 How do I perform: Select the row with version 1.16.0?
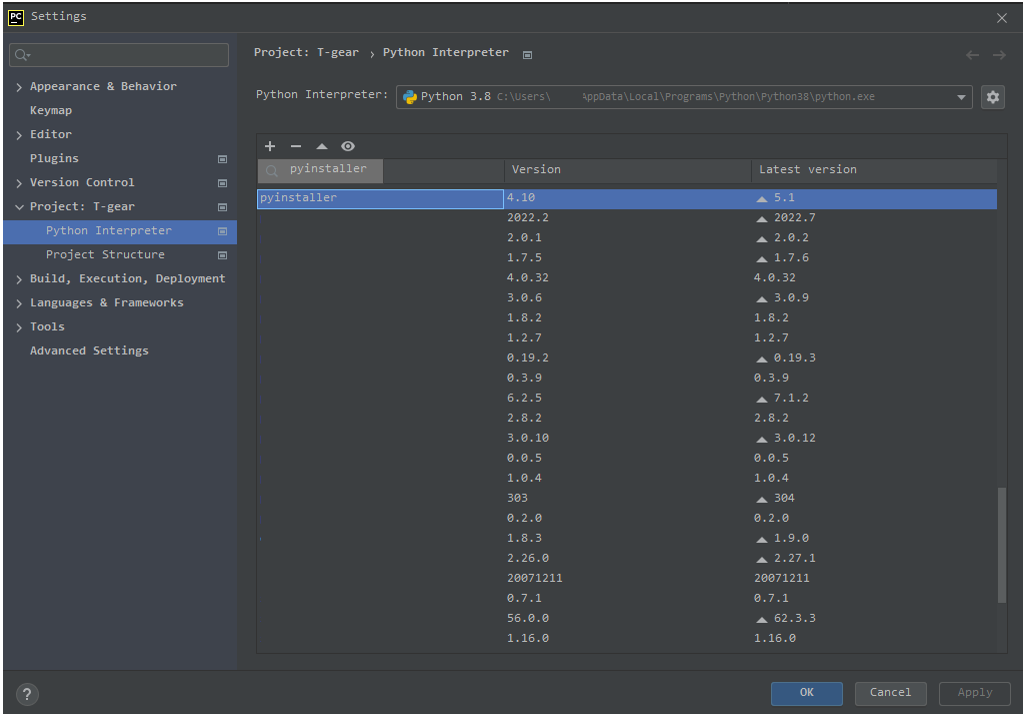pos(627,639)
